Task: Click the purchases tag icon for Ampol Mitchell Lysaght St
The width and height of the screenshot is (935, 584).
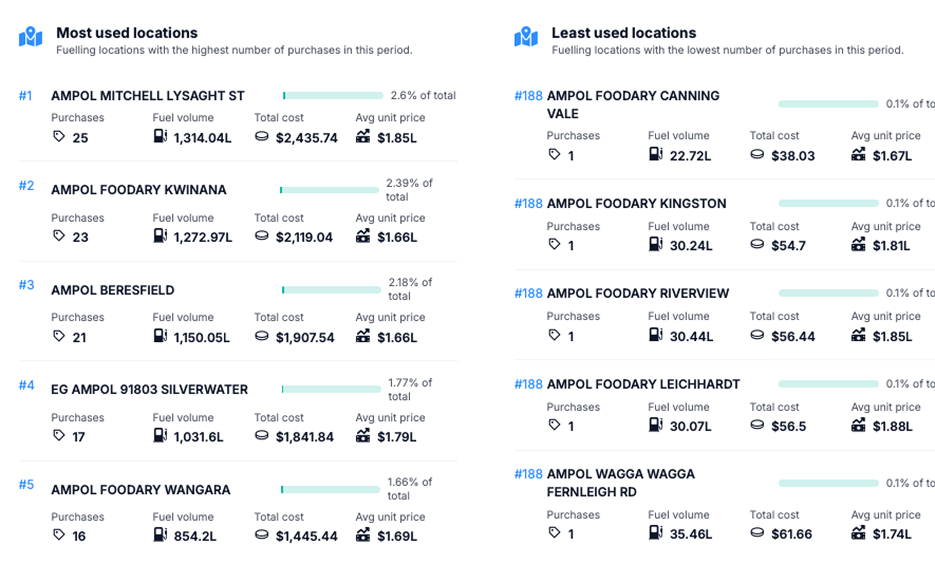Action: click(x=59, y=137)
